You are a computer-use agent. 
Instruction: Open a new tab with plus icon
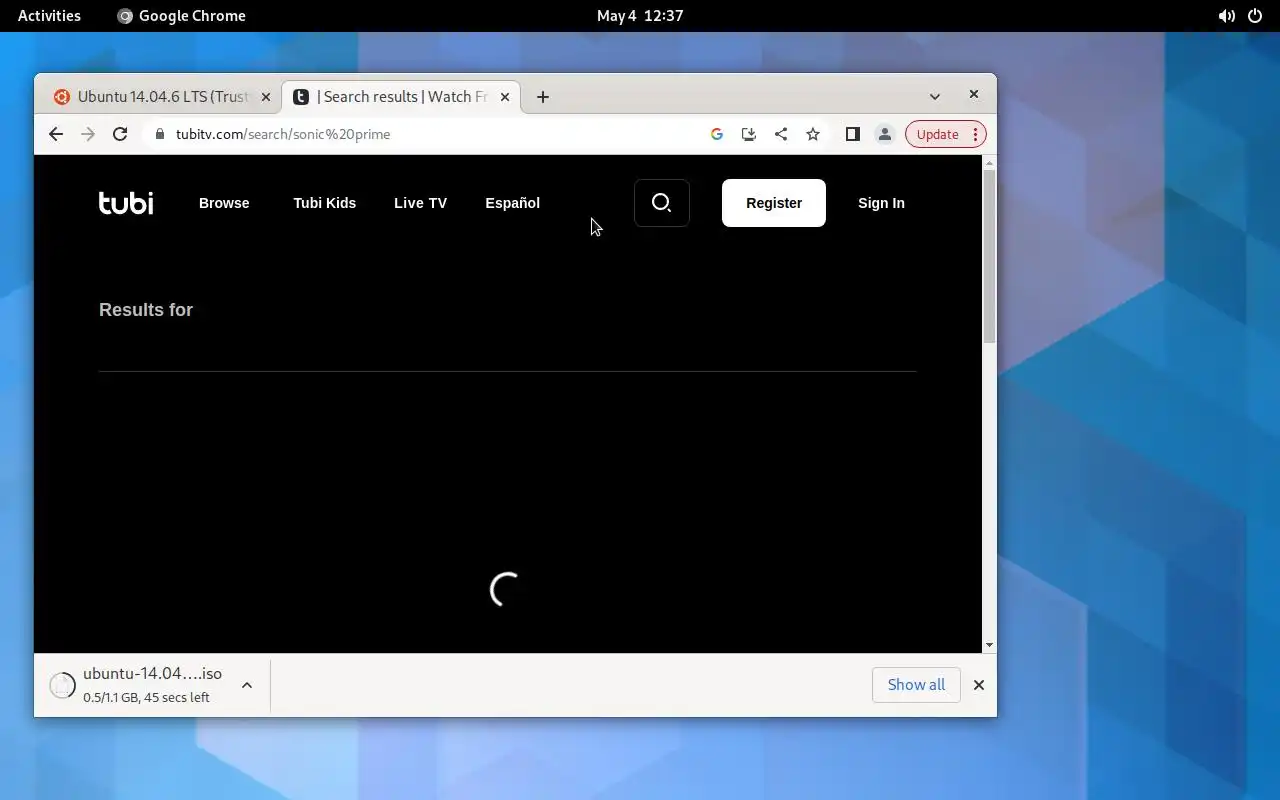coord(543,97)
